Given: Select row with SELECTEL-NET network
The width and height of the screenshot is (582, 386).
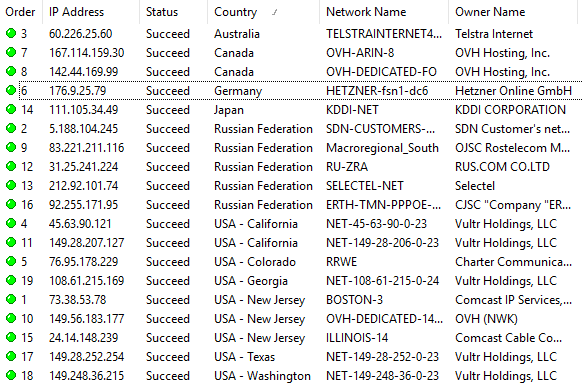Looking at the screenshot, I should pyautogui.click(x=291, y=186).
